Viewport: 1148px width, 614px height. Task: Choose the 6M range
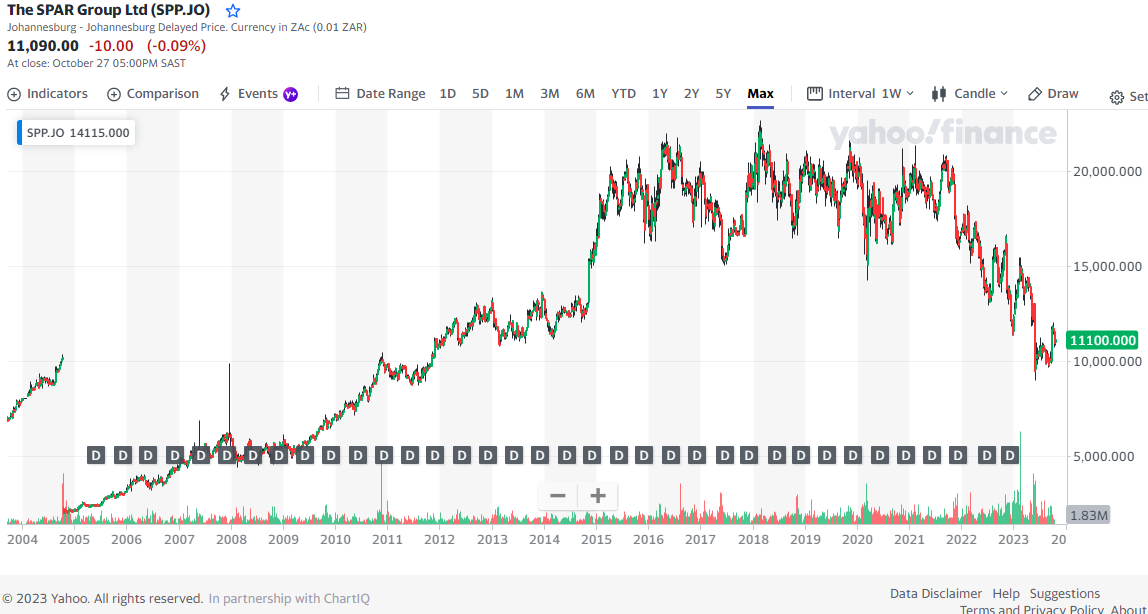tap(585, 94)
